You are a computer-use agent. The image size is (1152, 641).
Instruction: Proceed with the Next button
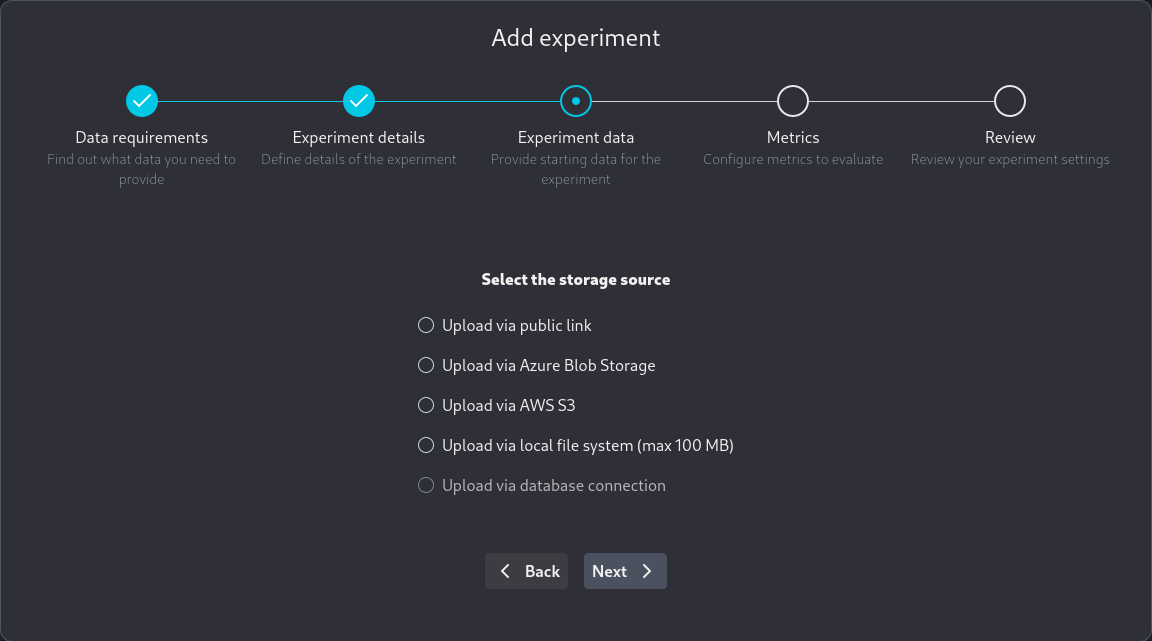tap(624, 571)
